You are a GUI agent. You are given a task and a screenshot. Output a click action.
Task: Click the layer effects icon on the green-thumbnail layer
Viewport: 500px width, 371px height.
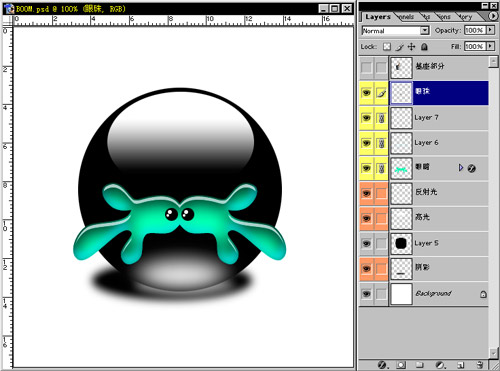click(x=471, y=168)
